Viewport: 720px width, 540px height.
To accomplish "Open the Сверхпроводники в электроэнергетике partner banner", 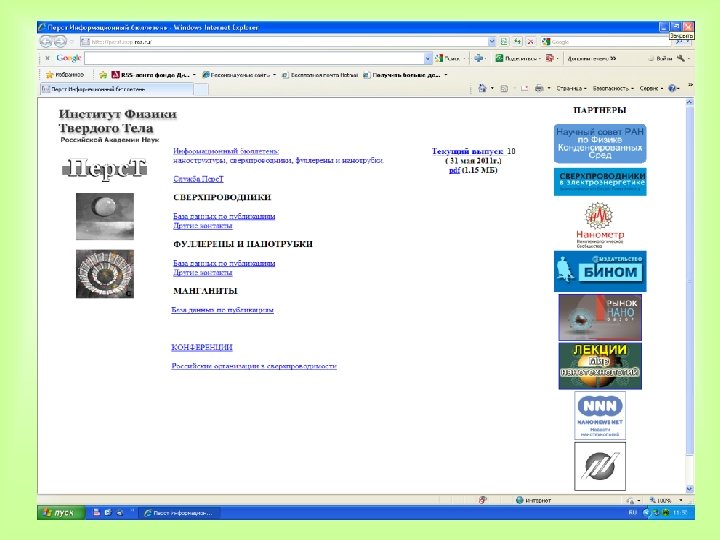I will coord(600,182).
